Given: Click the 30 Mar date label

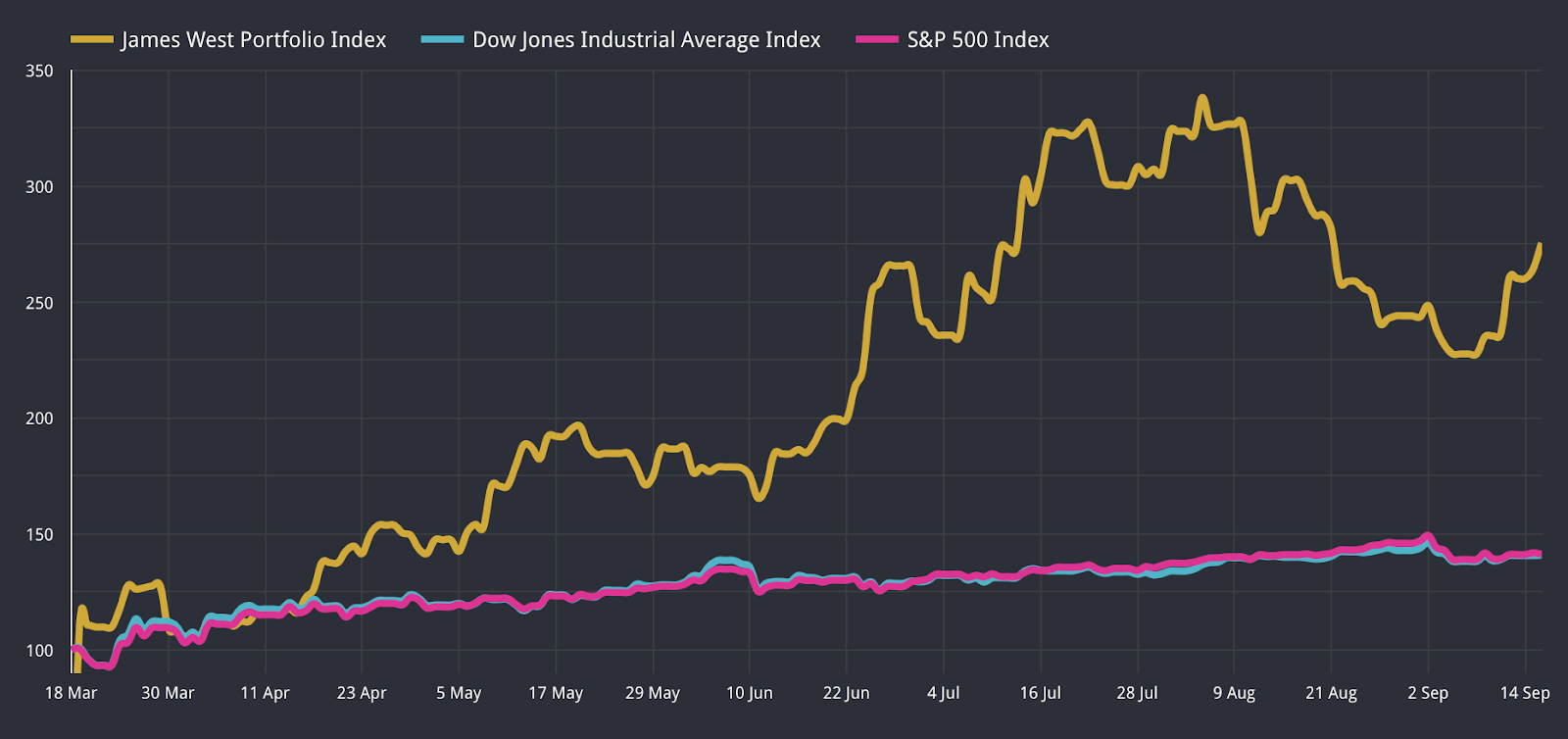Looking at the screenshot, I should point(168,693).
